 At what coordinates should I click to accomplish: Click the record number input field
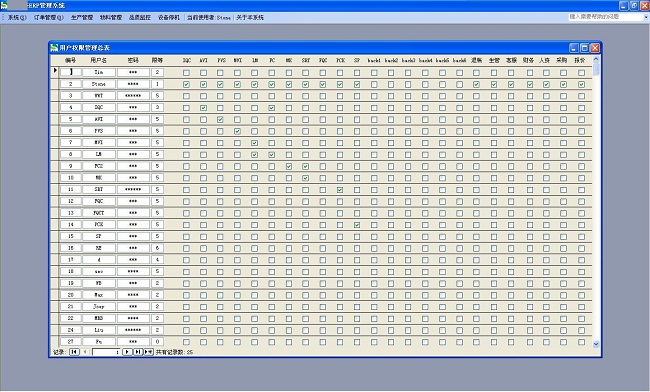[106, 352]
